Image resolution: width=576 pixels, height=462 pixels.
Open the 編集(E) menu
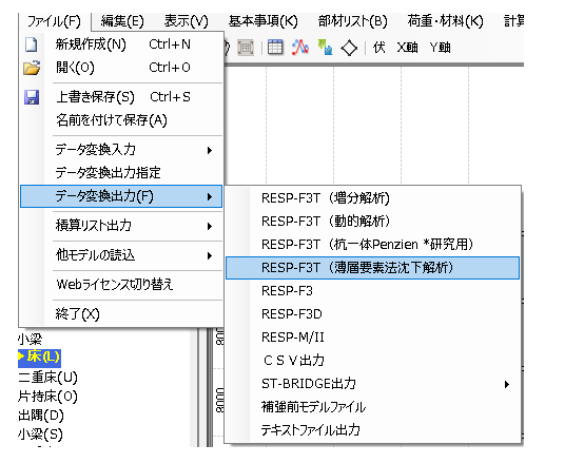tap(122, 21)
